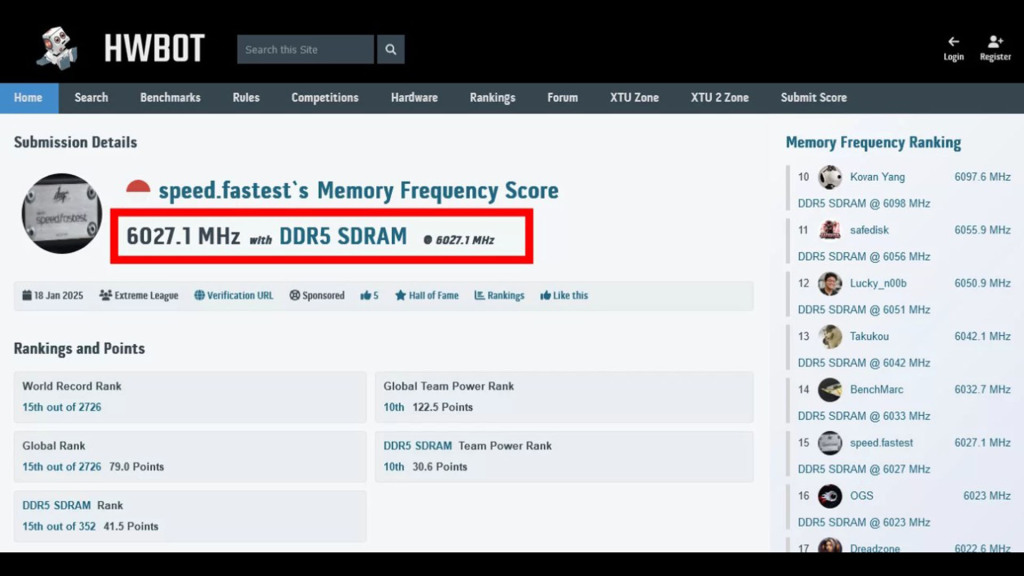Click the thumbs-up icon showing 5 likes
Screen dimensions: 1024x576
point(365,295)
